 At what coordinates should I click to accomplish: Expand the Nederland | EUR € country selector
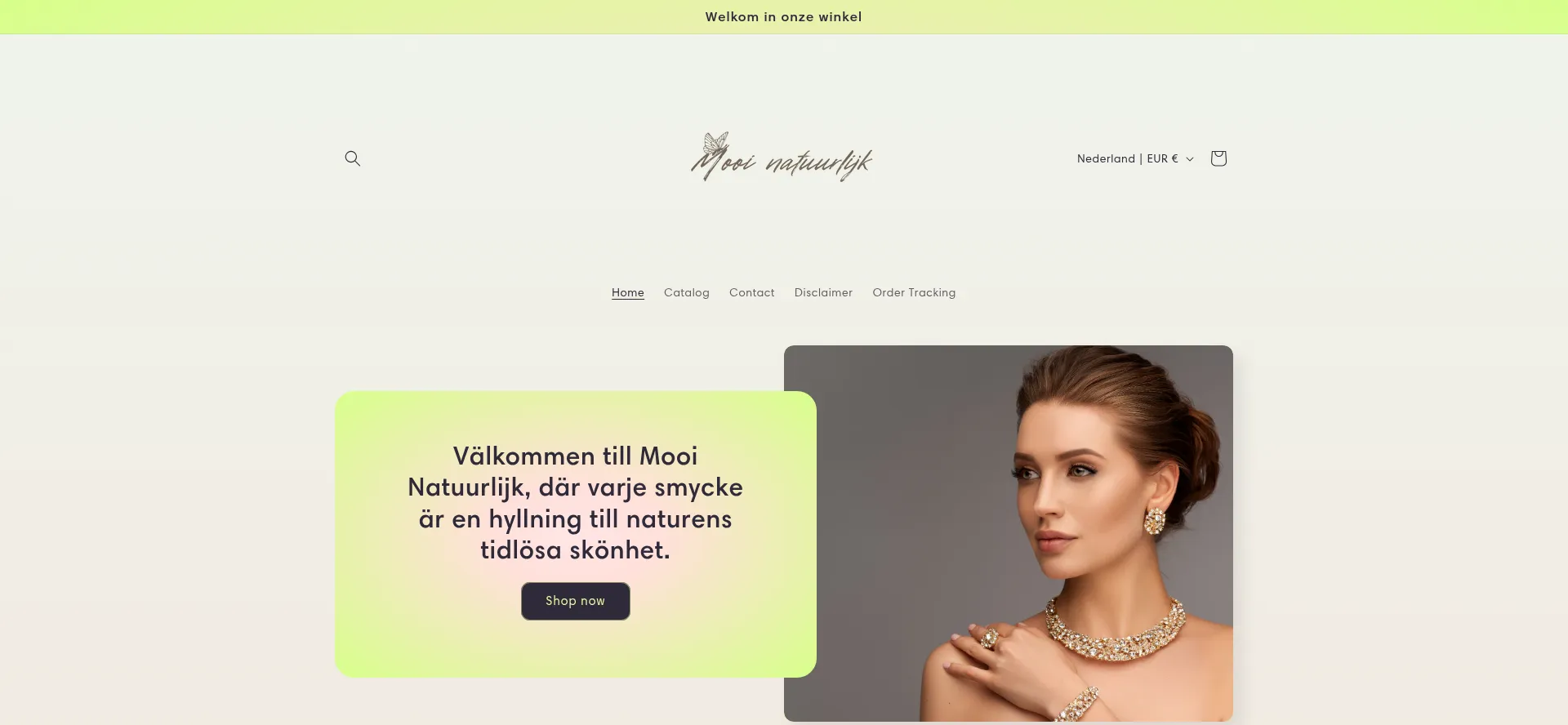[x=1135, y=158]
